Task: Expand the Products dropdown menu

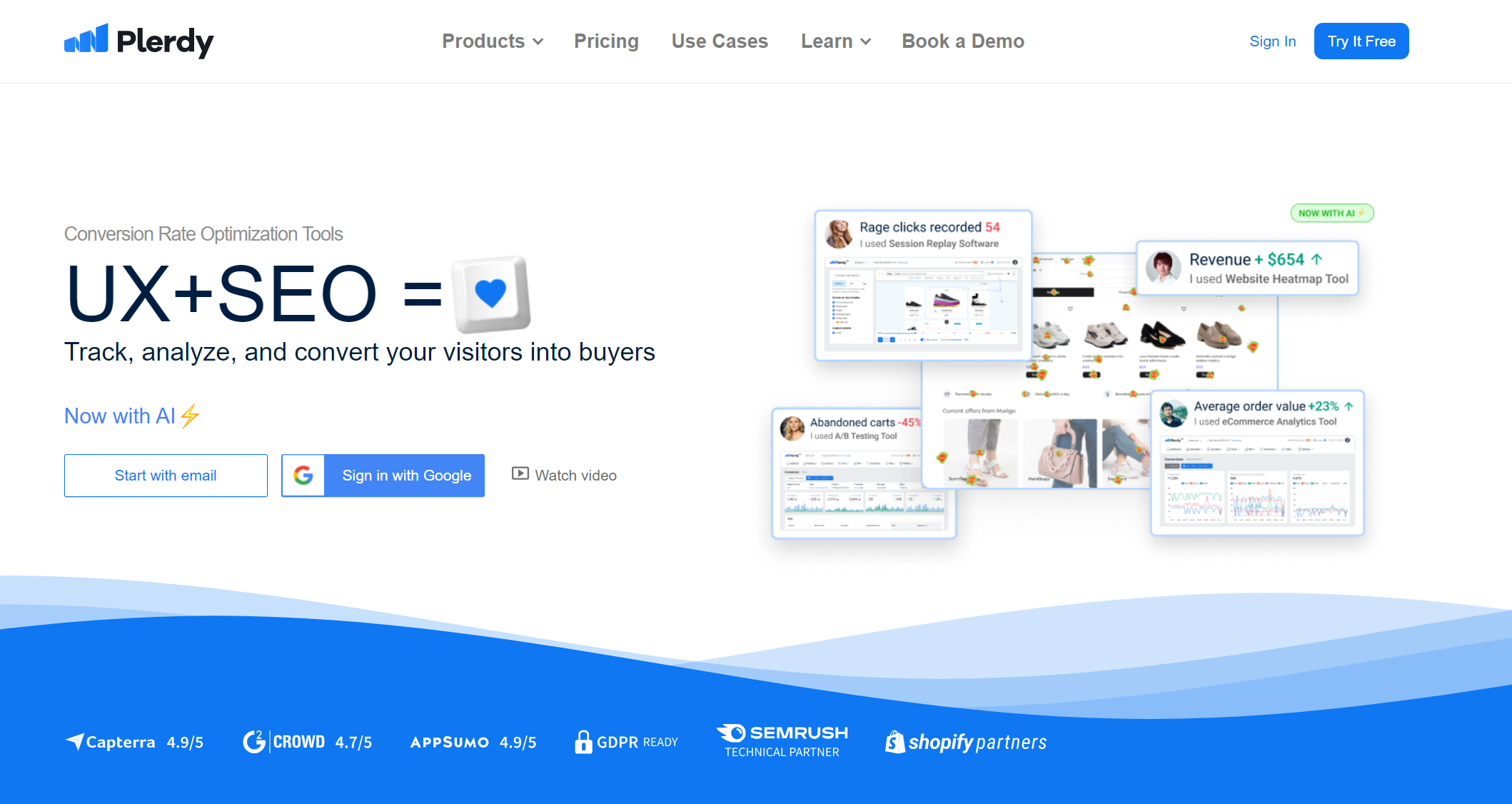Action: click(x=491, y=41)
